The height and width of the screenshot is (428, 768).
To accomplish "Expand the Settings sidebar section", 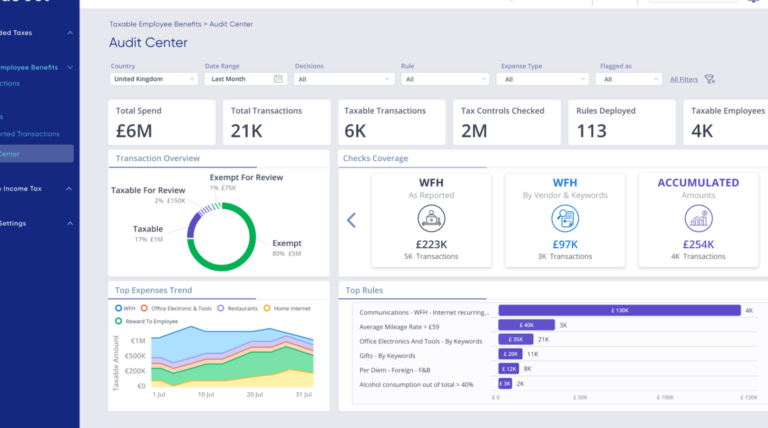I will coord(70,223).
